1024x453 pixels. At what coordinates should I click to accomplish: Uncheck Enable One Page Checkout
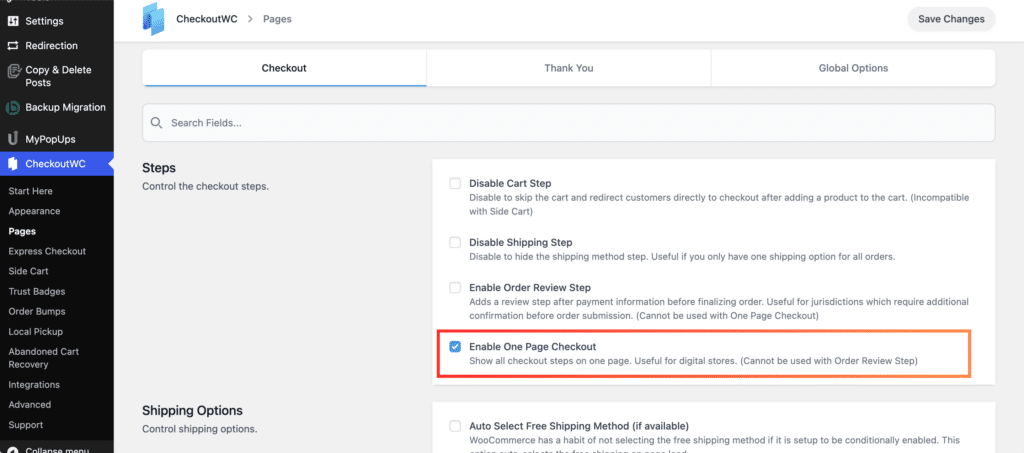455,347
